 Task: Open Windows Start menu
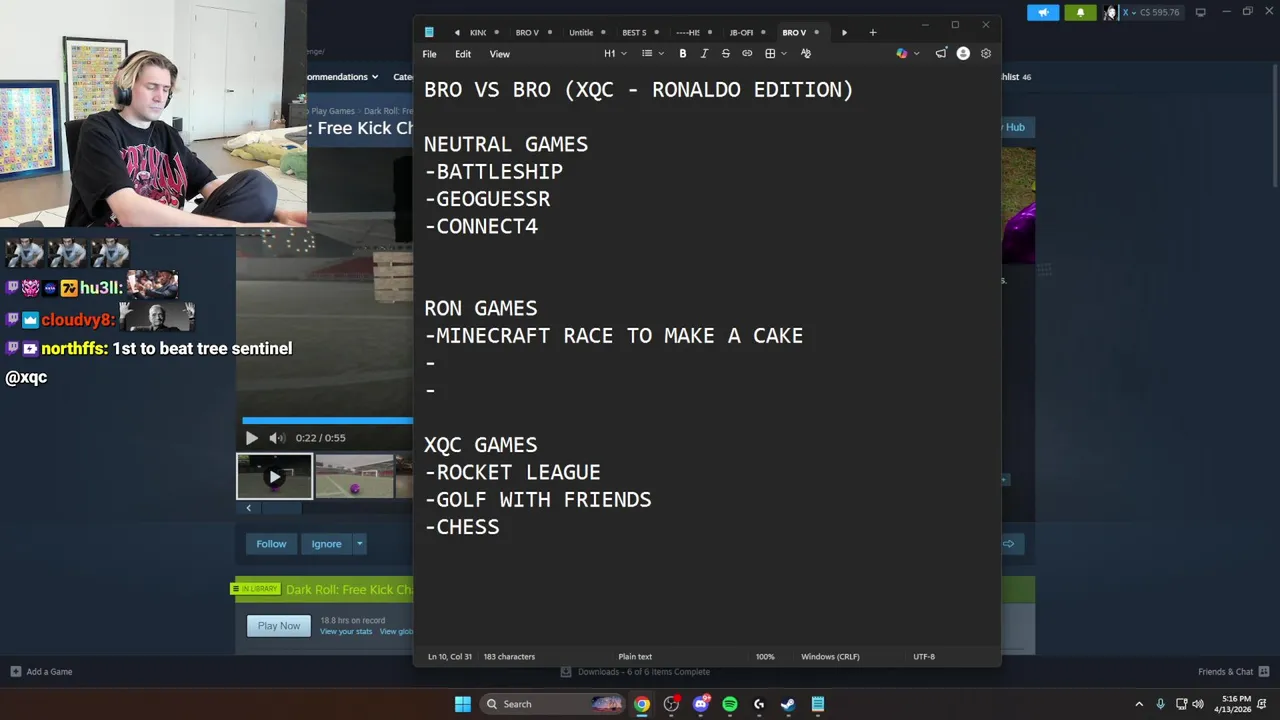463,704
